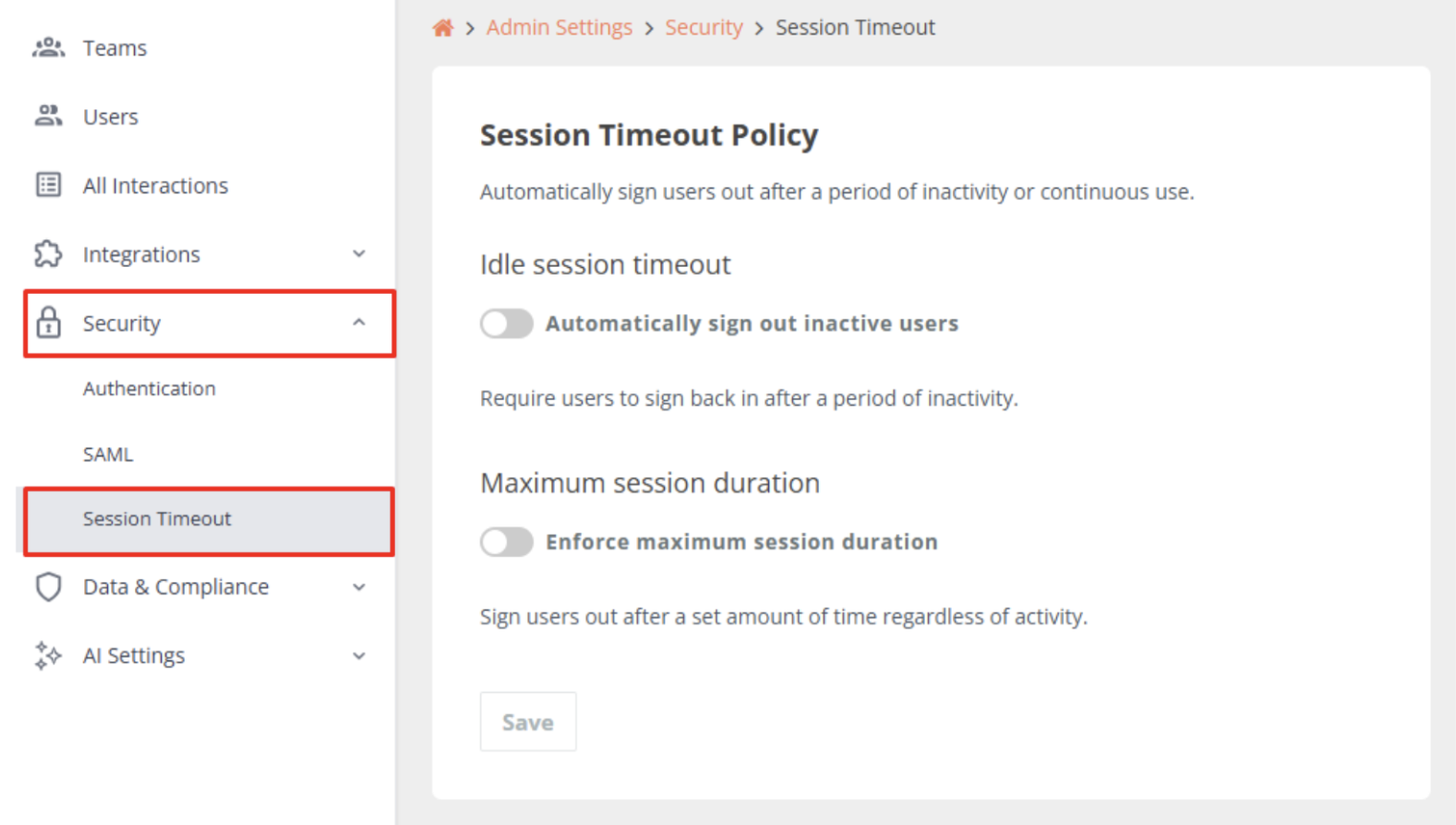1456x825 pixels.
Task: Click the home icon in breadcrumb
Action: (x=442, y=28)
